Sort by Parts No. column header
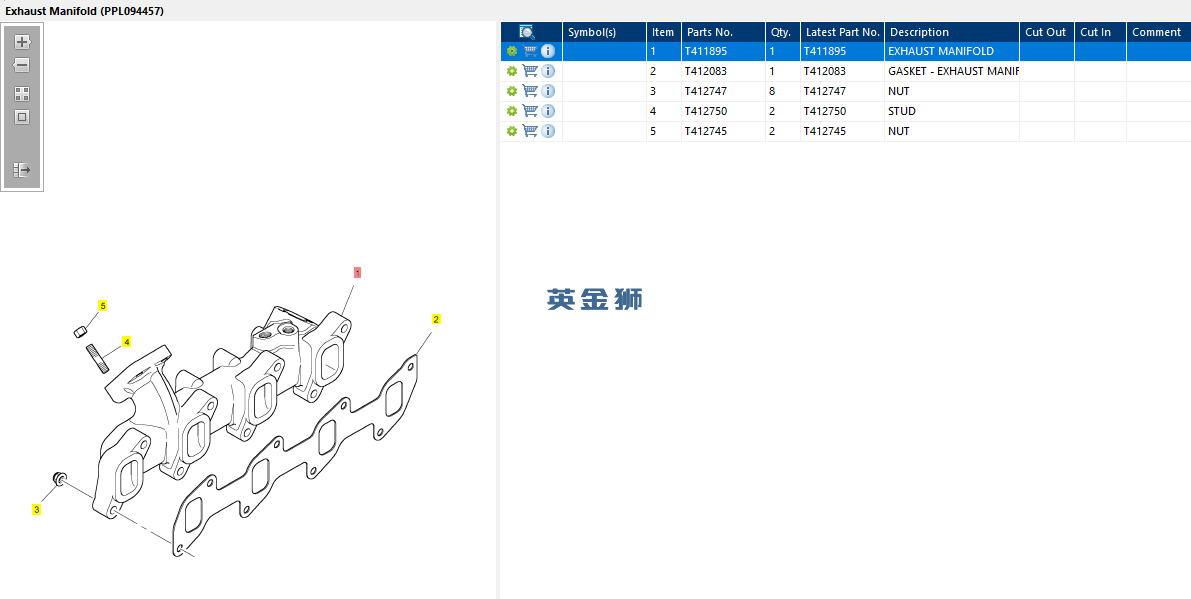This screenshot has height=599, width=1191. tap(723, 32)
